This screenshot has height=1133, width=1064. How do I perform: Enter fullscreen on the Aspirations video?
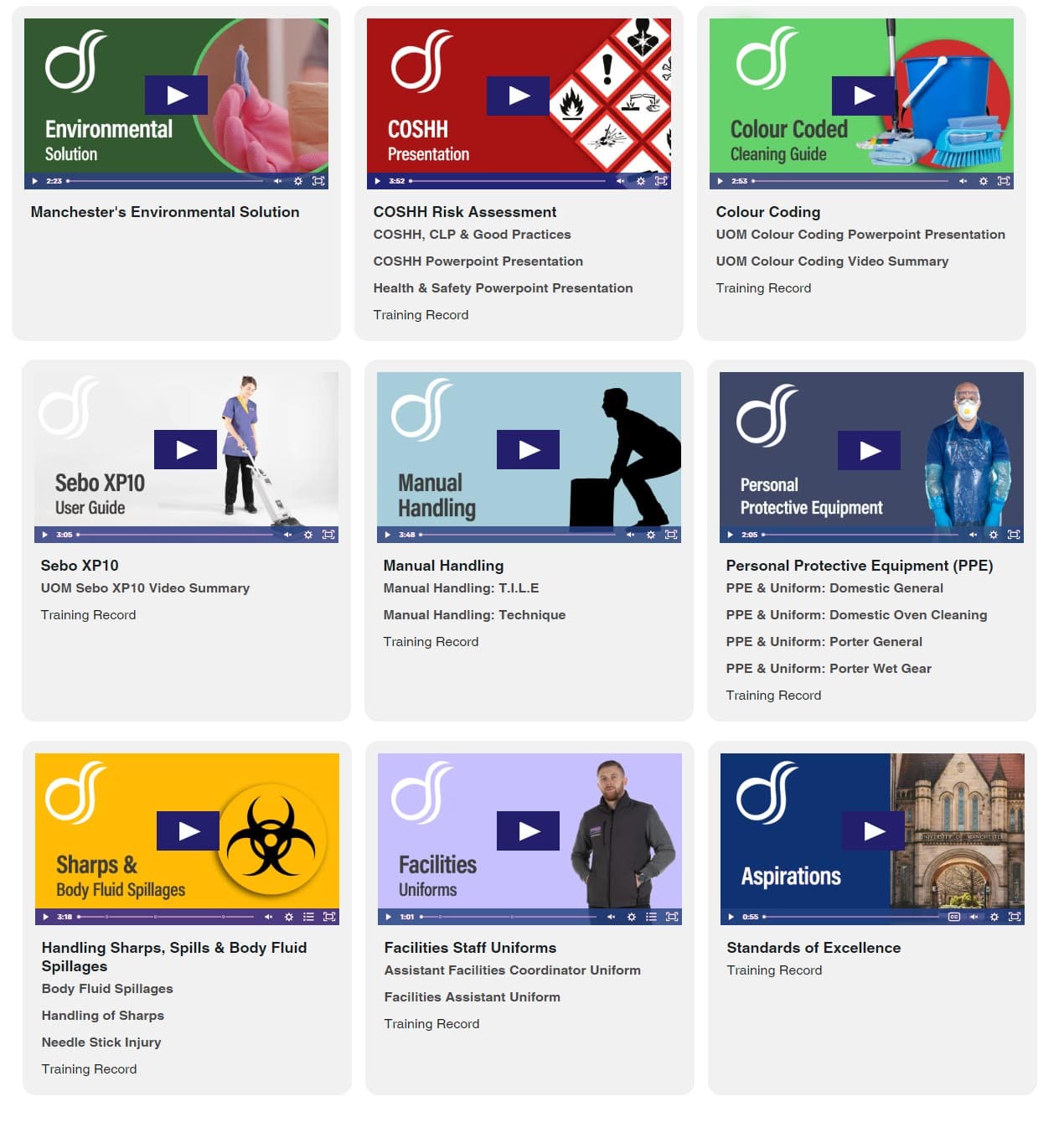(x=1015, y=917)
